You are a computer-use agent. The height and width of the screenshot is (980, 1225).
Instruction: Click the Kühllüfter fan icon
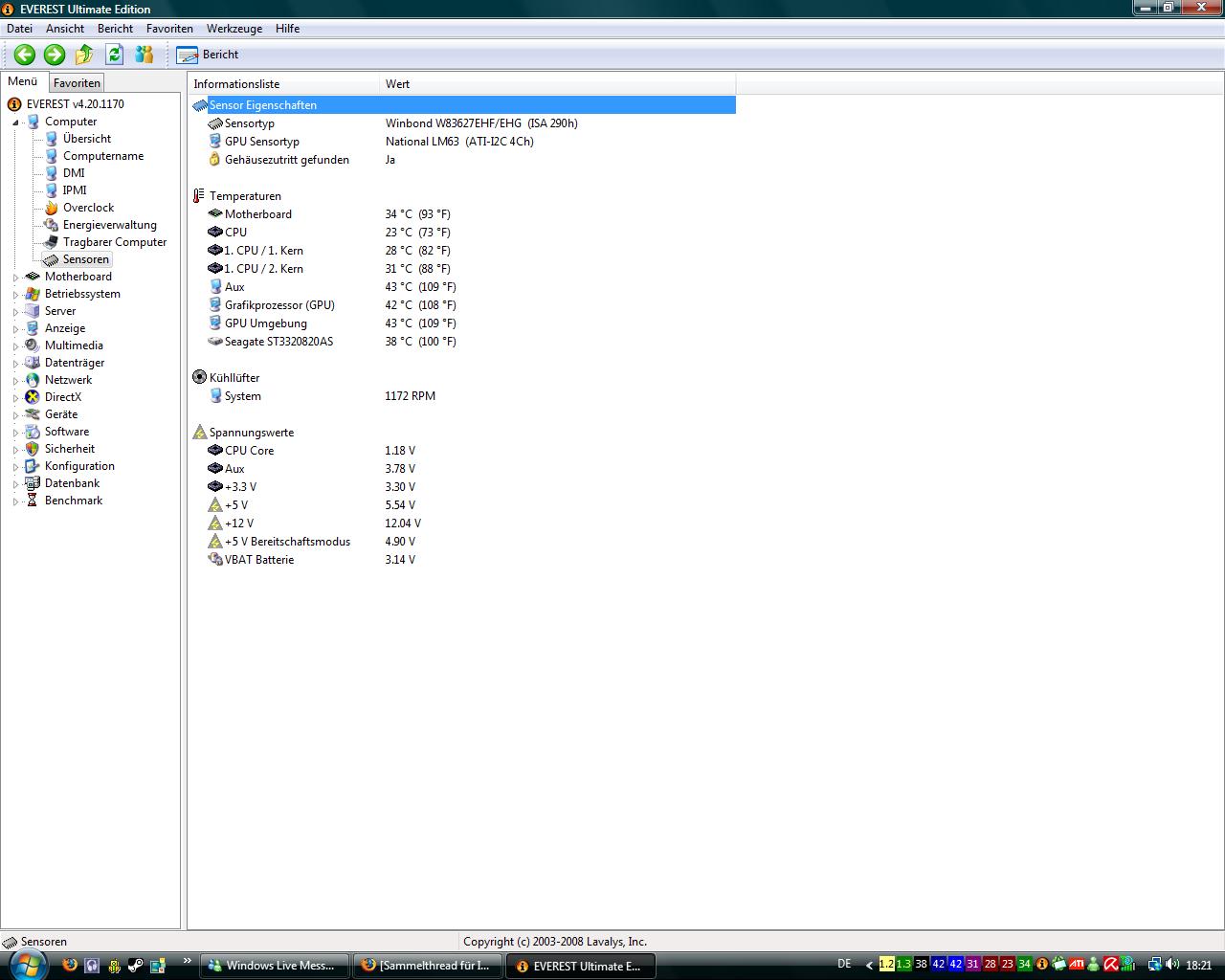pyautogui.click(x=199, y=378)
